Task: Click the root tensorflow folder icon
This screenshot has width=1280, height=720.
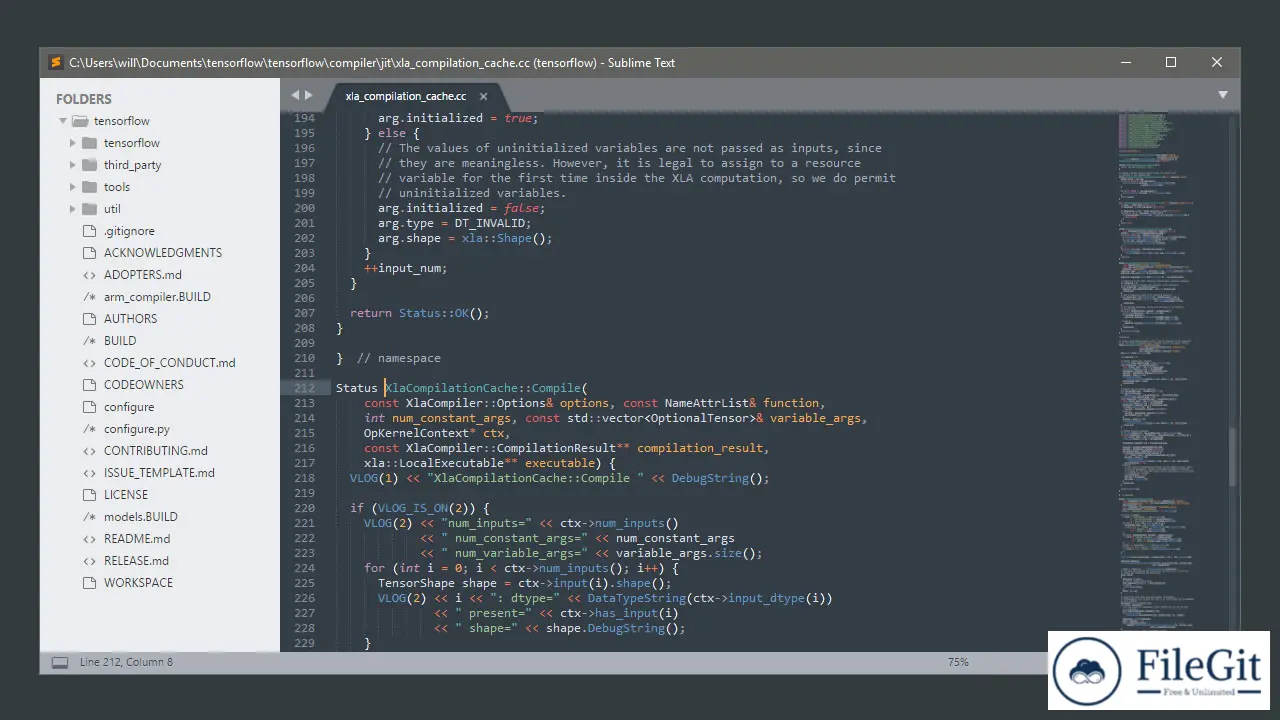Action: [79, 121]
